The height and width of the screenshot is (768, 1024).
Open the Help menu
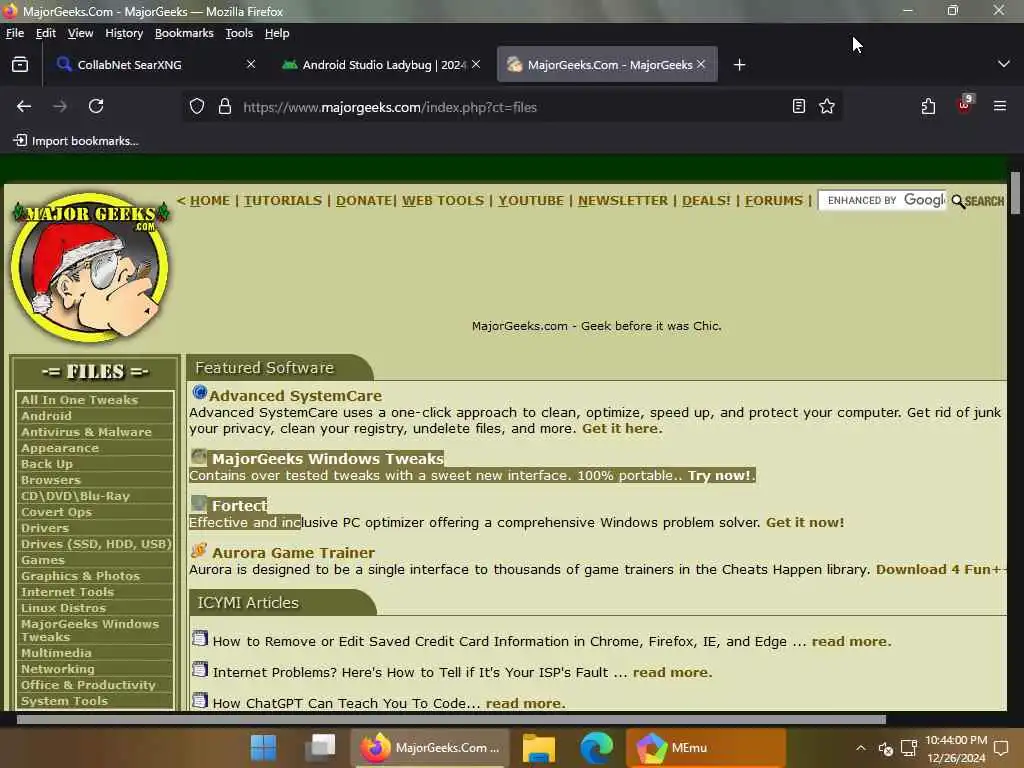277,33
